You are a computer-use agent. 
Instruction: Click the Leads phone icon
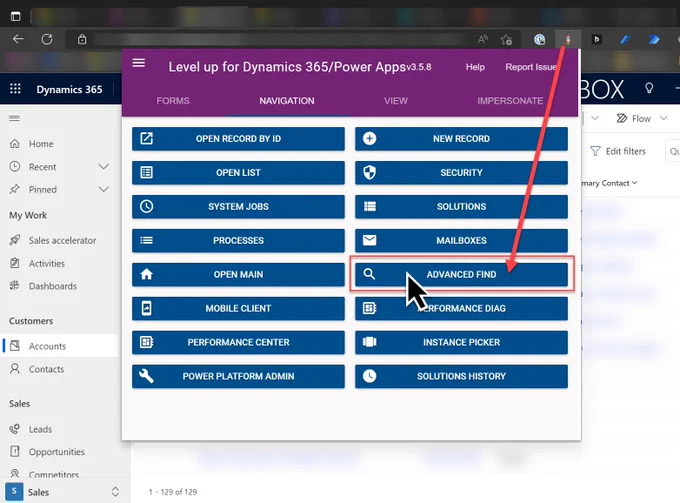(15, 429)
